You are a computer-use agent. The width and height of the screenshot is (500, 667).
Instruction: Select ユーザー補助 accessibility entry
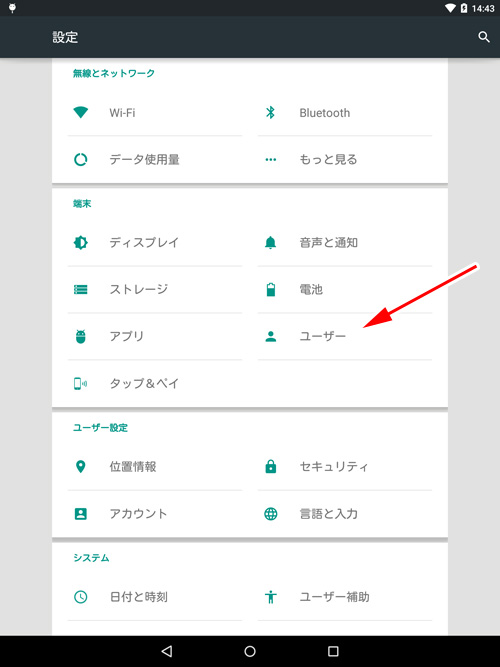click(x=345, y=597)
